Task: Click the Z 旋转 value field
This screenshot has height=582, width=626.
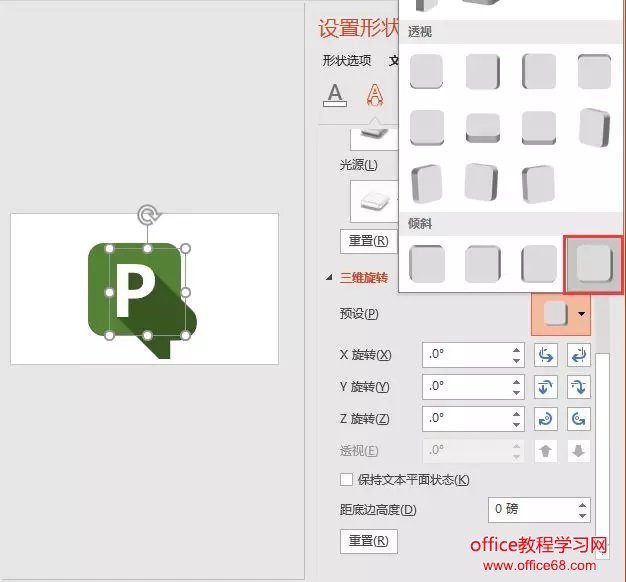Action: pos(466,419)
